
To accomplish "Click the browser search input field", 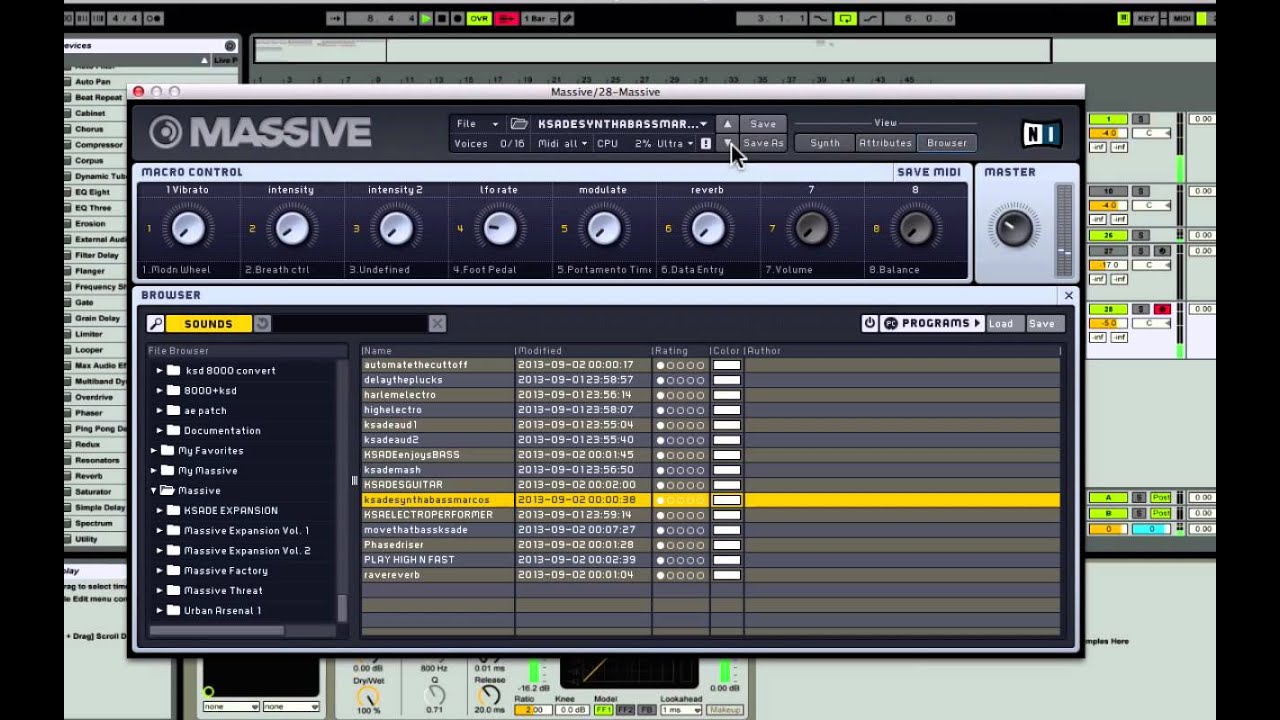I will point(350,324).
